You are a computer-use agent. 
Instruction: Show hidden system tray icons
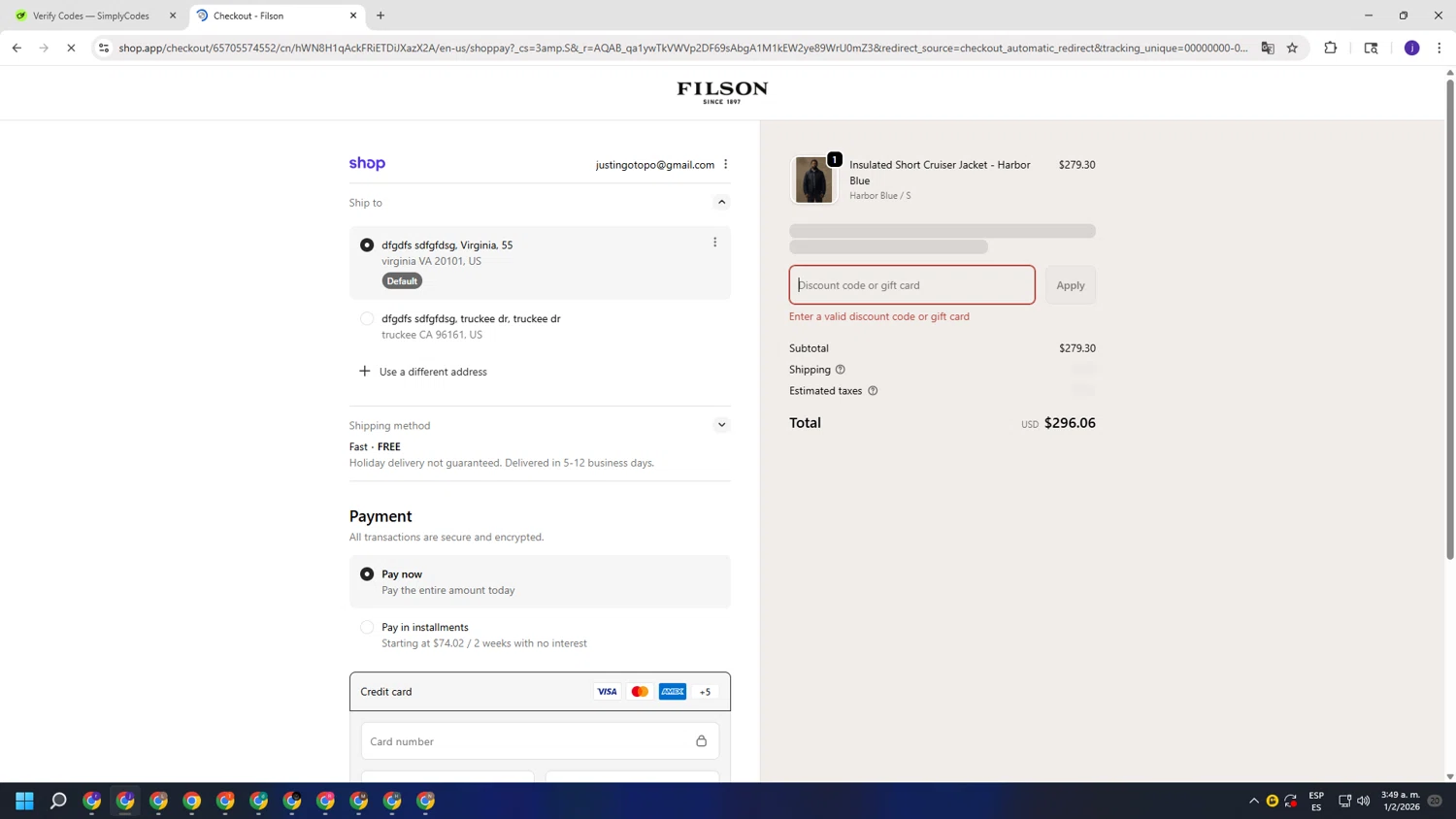(x=1254, y=801)
